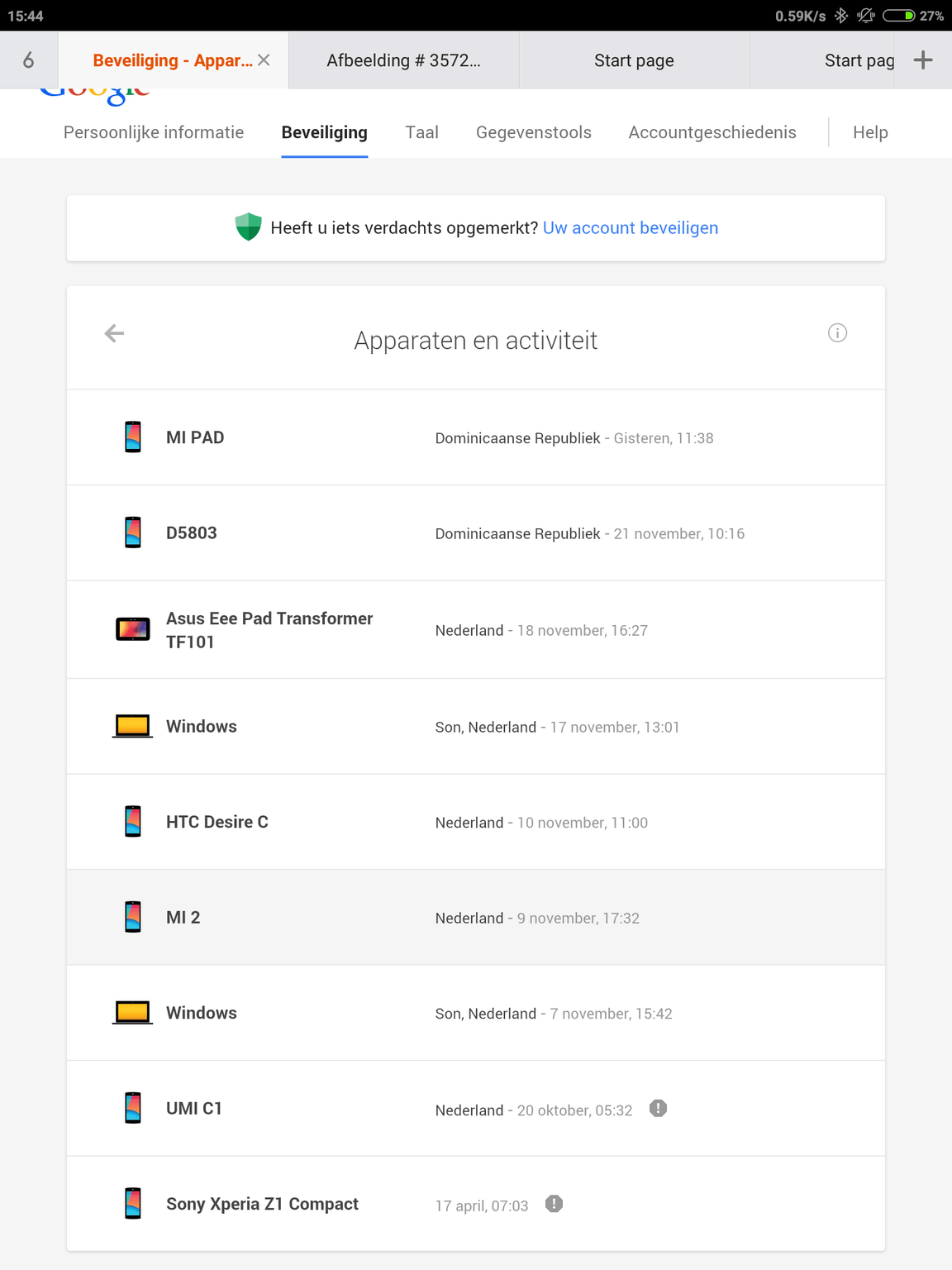This screenshot has height=1270, width=952.
Task: Open the tab count button showing 6
Action: pyautogui.click(x=28, y=60)
